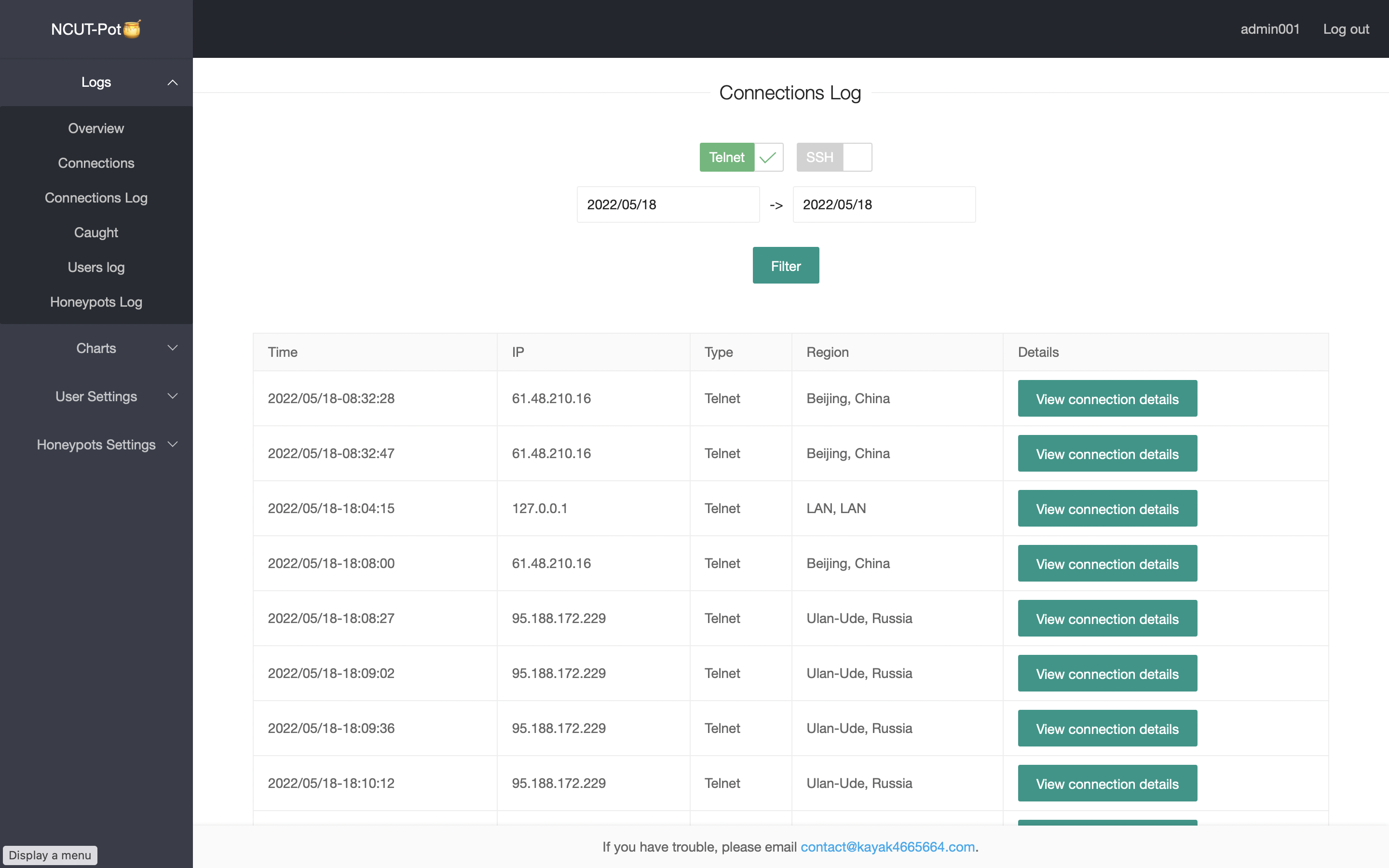Expand Honeypots Settings chevron

[172, 445]
